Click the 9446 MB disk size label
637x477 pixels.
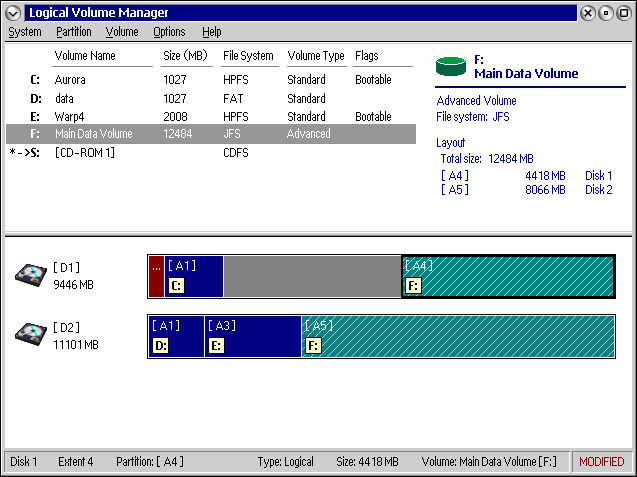coord(74,284)
